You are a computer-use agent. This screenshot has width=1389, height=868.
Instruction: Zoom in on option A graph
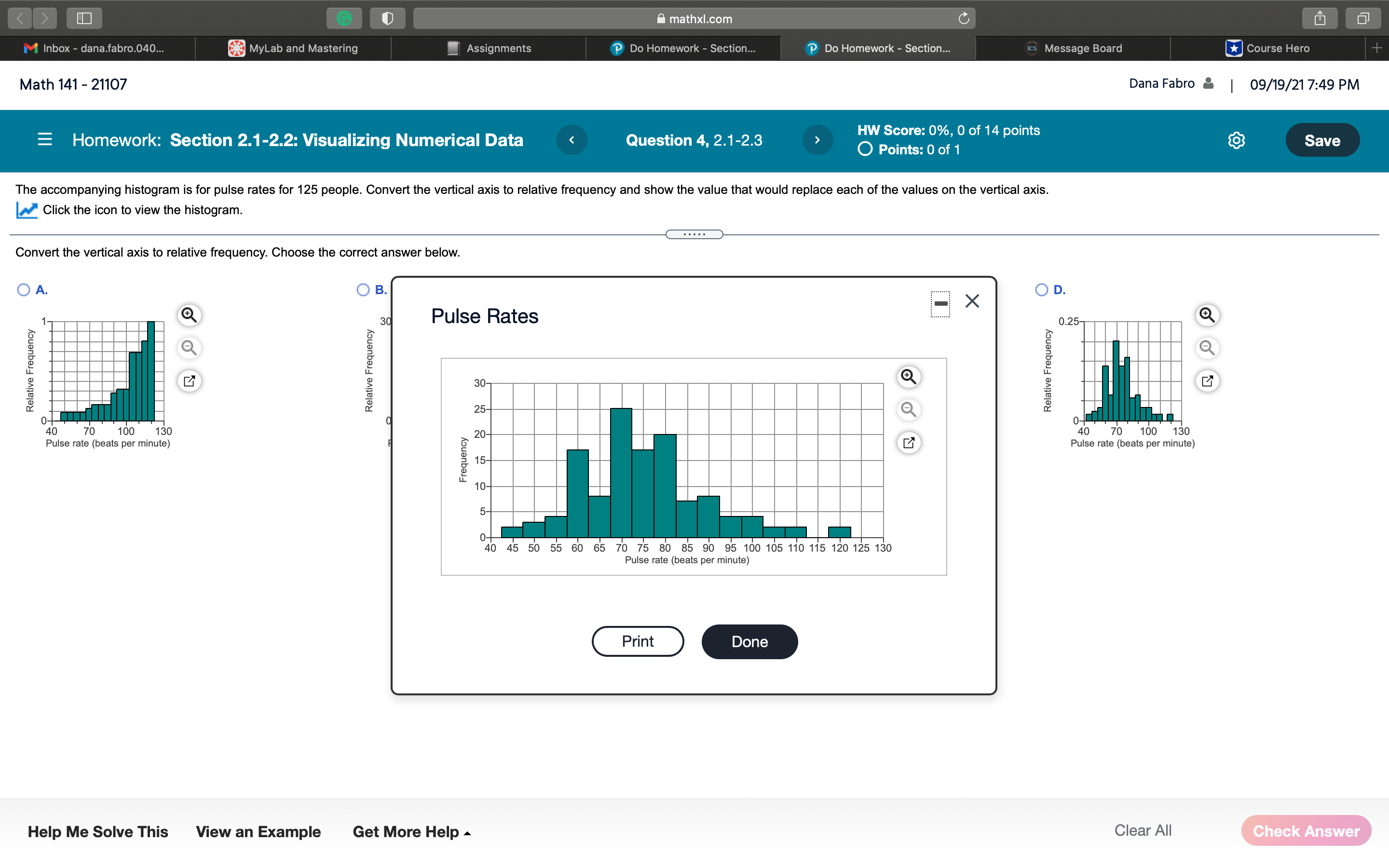(189, 315)
